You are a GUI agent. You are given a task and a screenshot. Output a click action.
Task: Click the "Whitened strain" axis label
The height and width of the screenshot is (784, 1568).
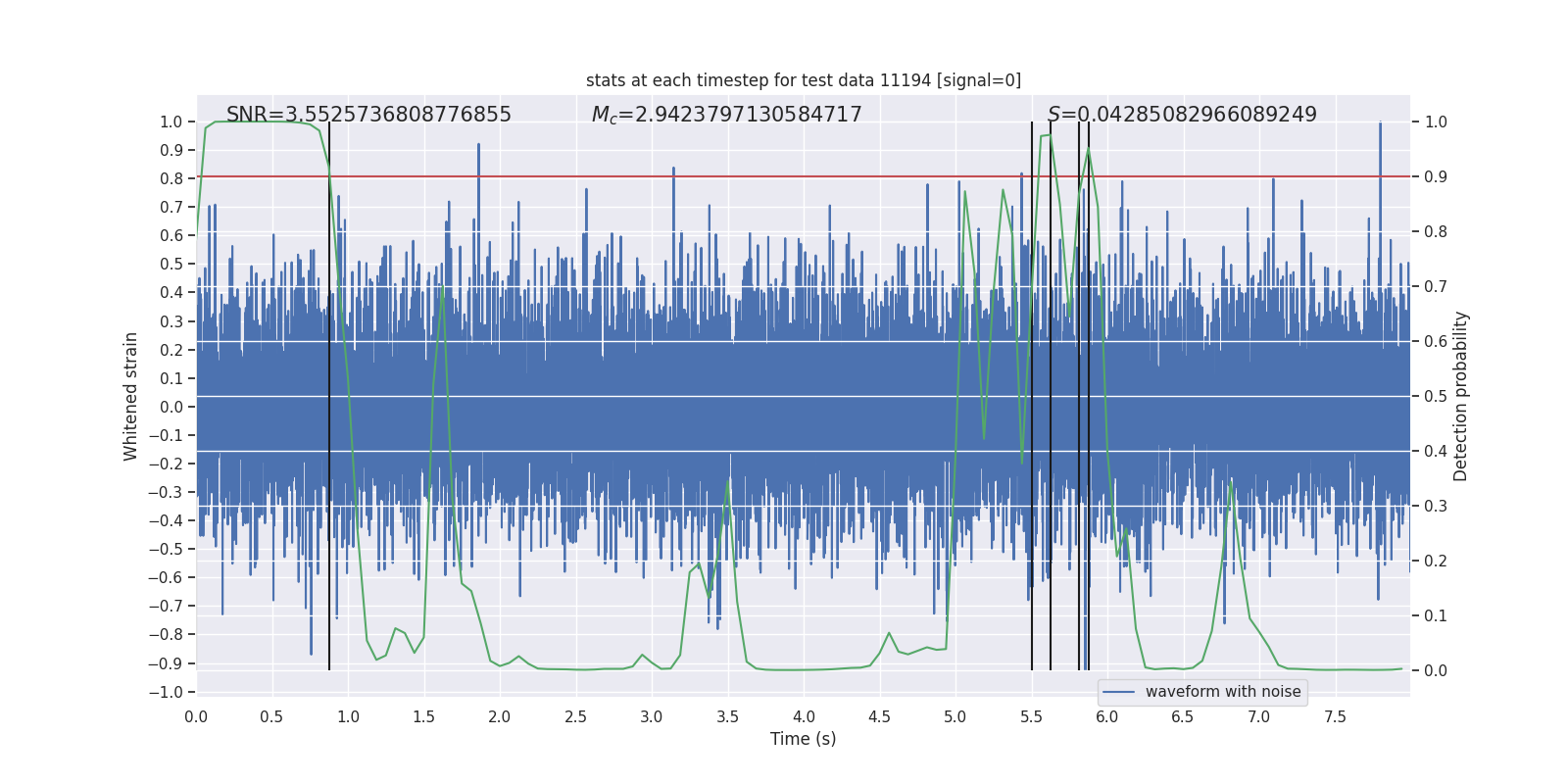(131, 396)
